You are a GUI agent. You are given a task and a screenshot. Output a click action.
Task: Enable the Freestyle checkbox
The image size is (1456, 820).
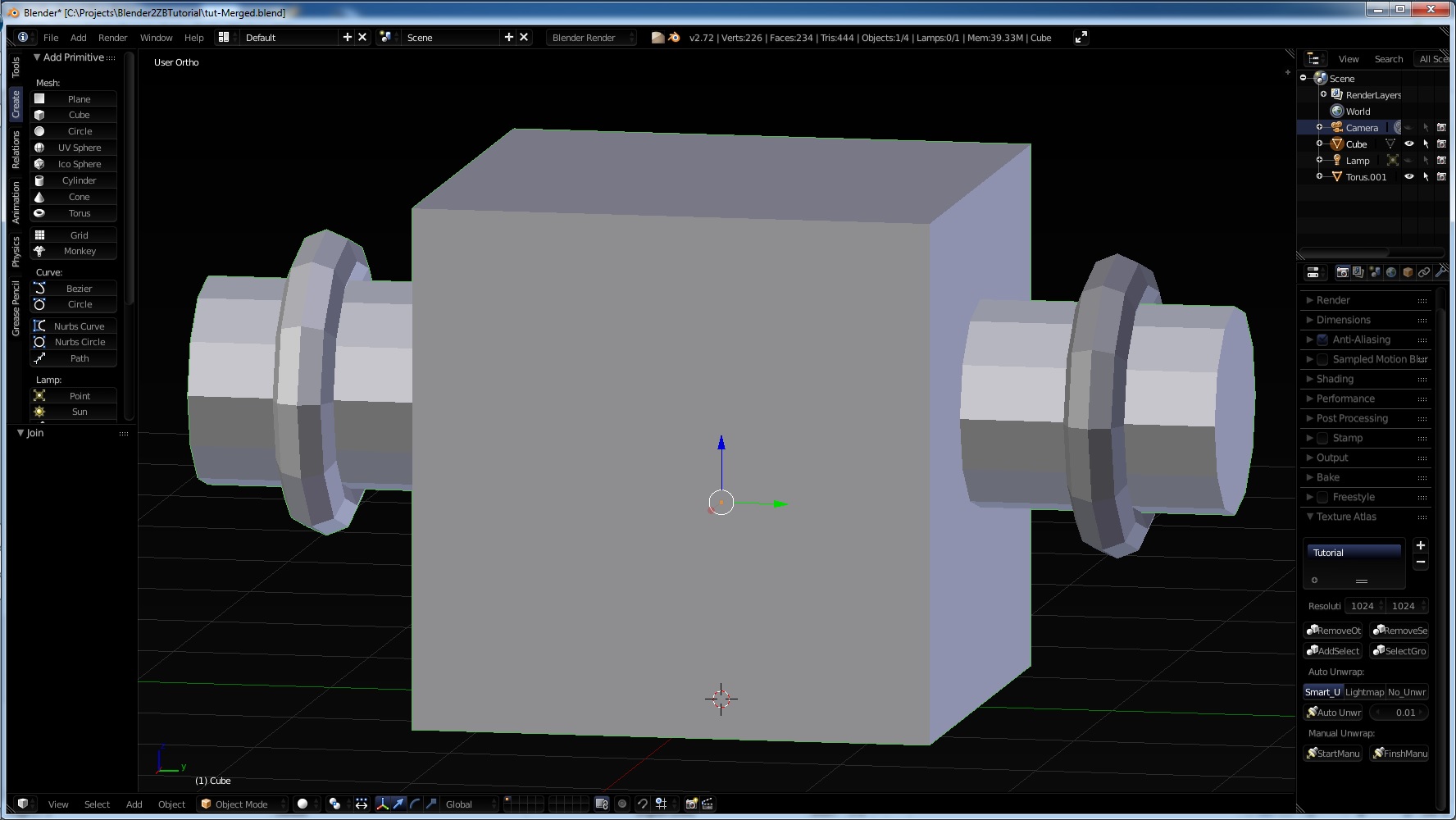(1322, 497)
